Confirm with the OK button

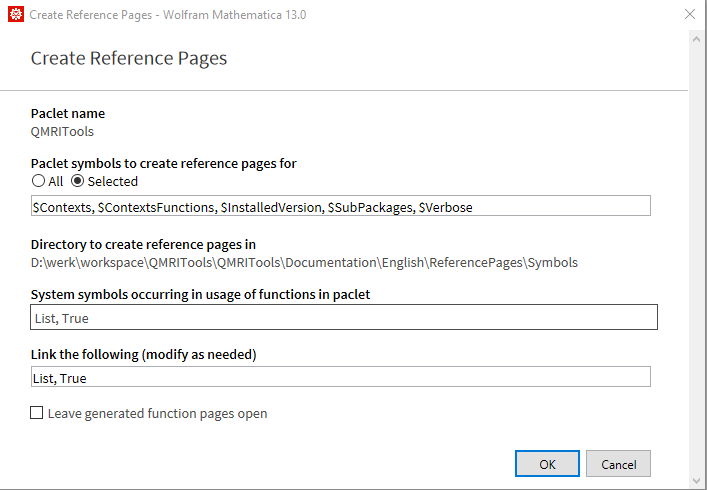coord(547,463)
